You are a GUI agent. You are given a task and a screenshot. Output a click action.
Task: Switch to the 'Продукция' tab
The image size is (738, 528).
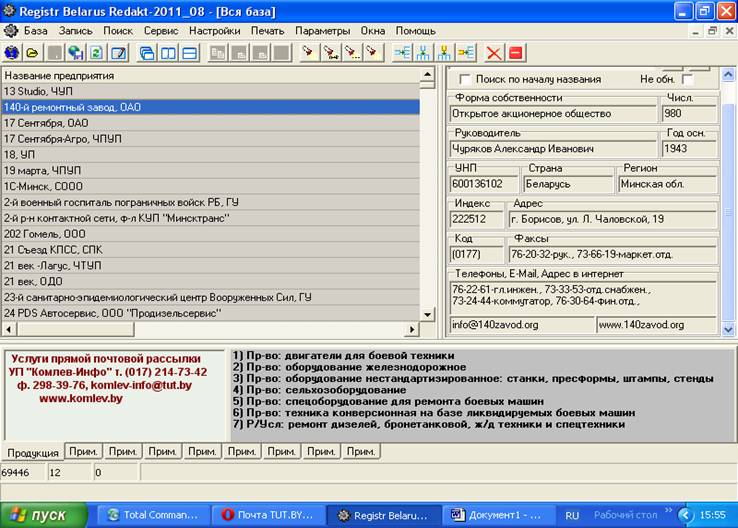point(32,452)
